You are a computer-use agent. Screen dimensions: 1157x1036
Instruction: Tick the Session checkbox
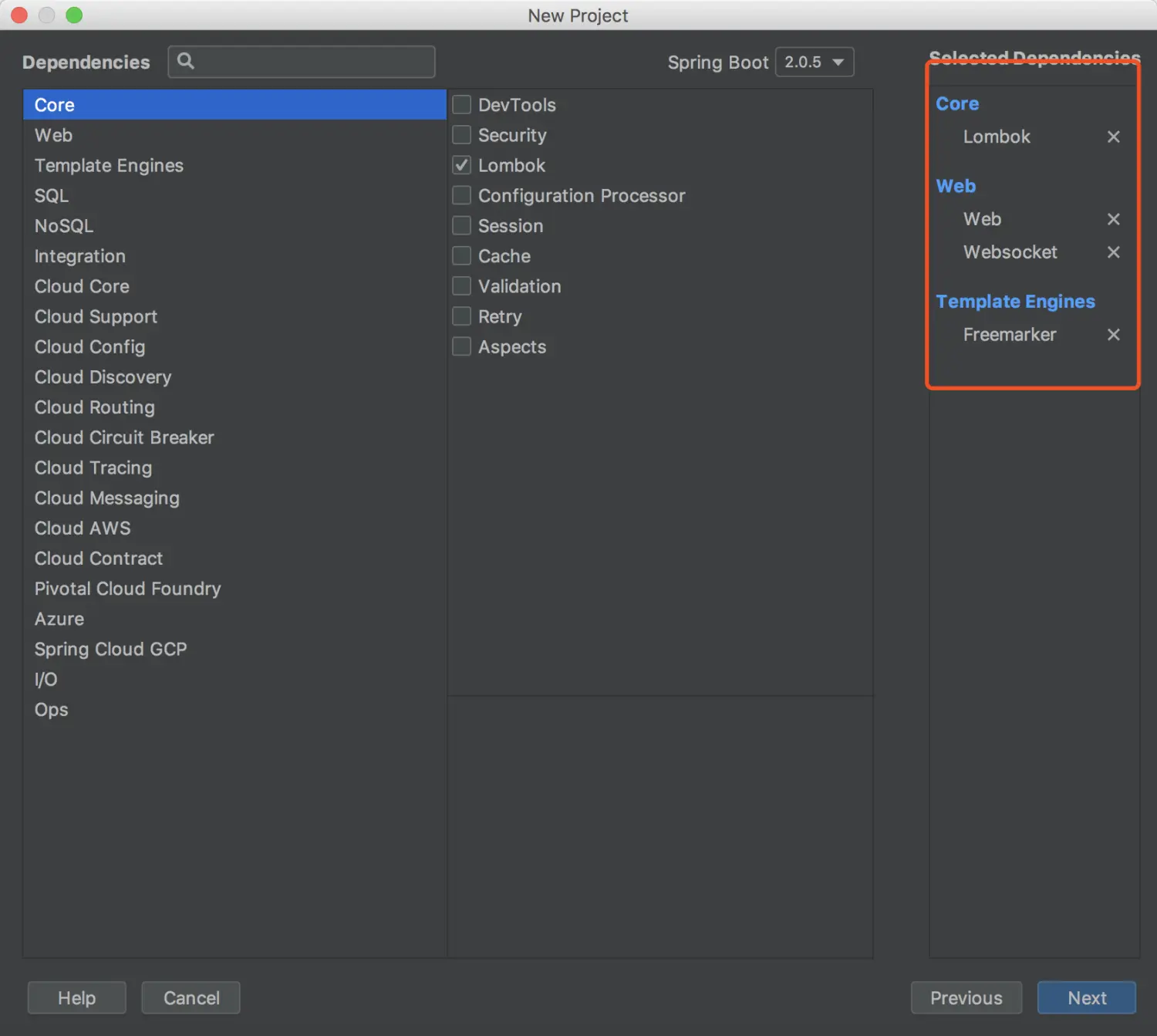[461, 225]
